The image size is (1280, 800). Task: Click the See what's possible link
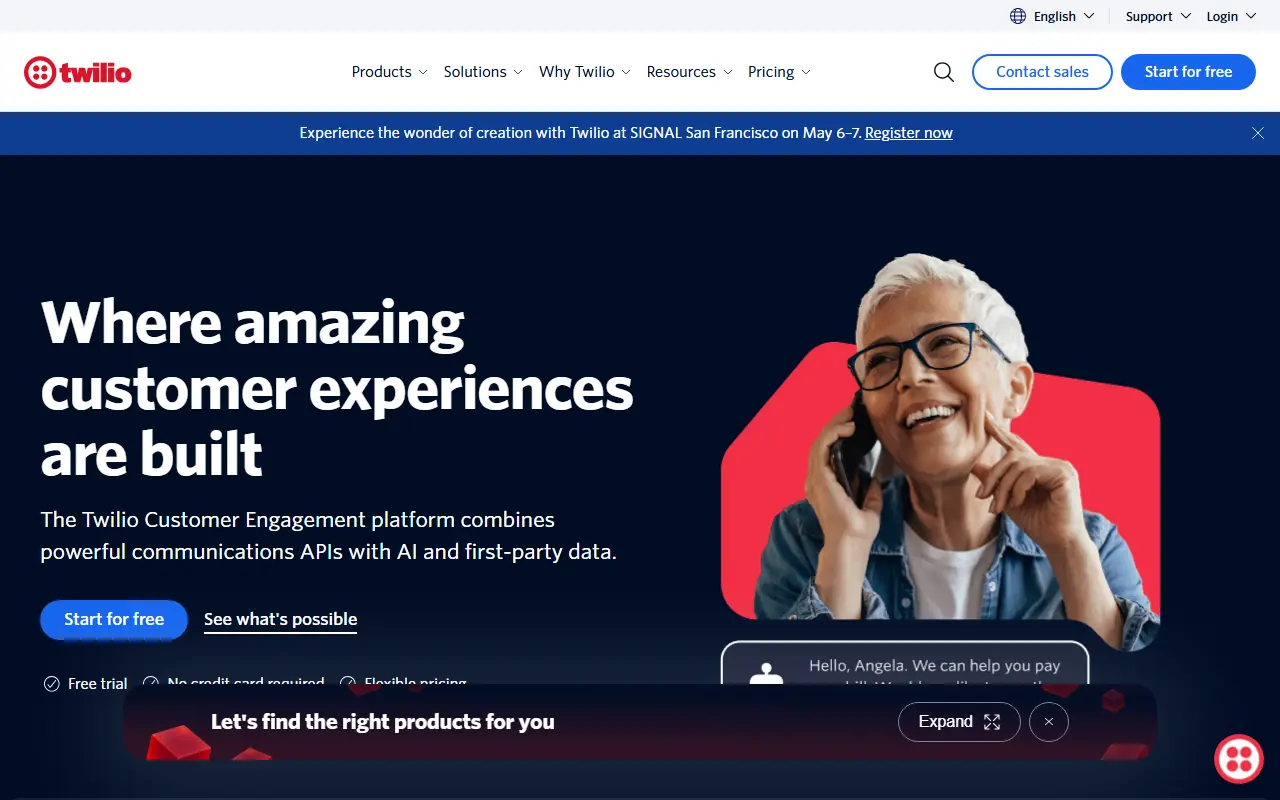tap(280, 619)
